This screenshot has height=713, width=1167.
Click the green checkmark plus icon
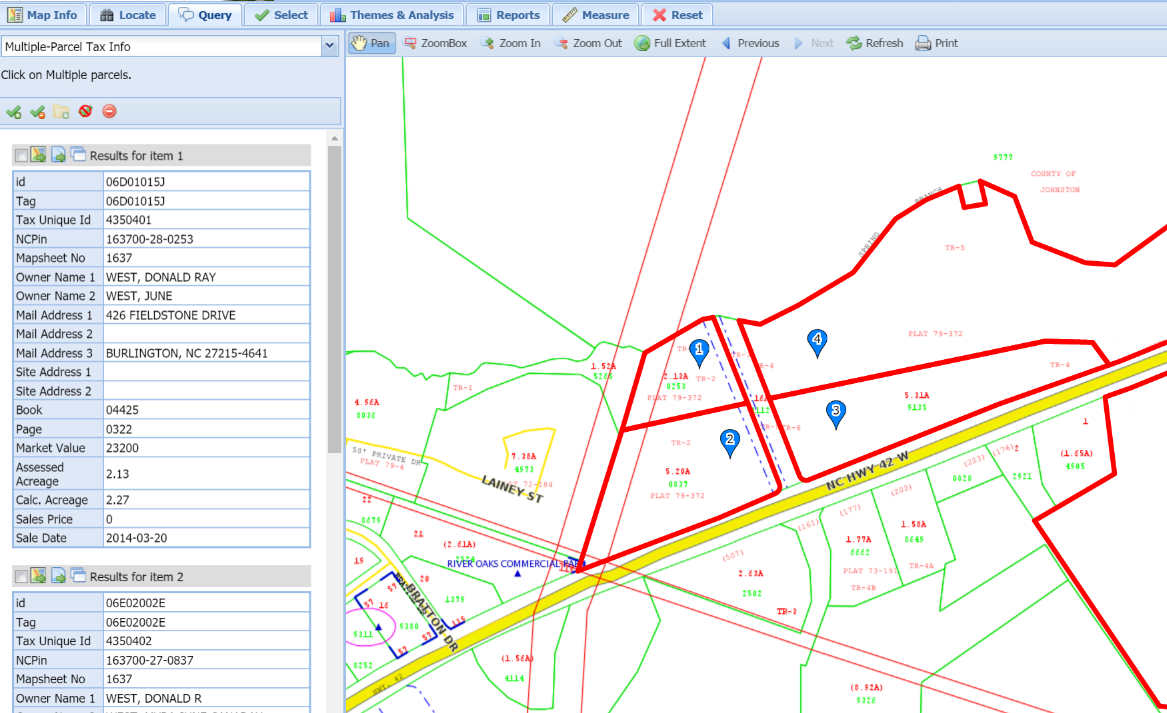coord(14,111)
